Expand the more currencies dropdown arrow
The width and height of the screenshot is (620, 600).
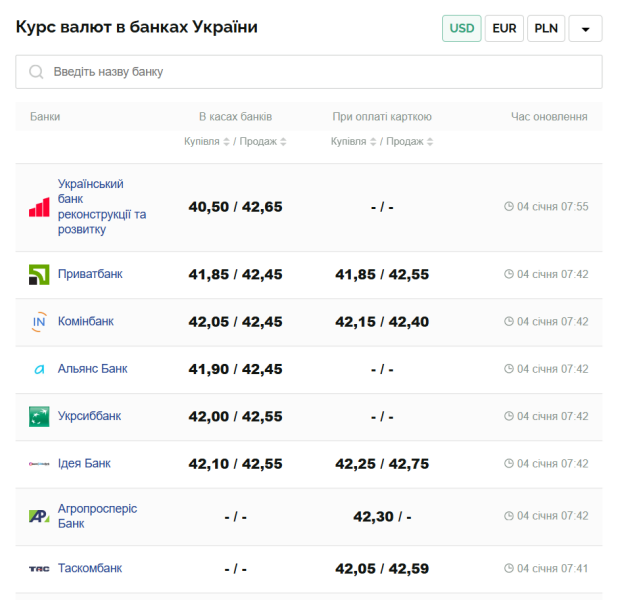point(585,29)
